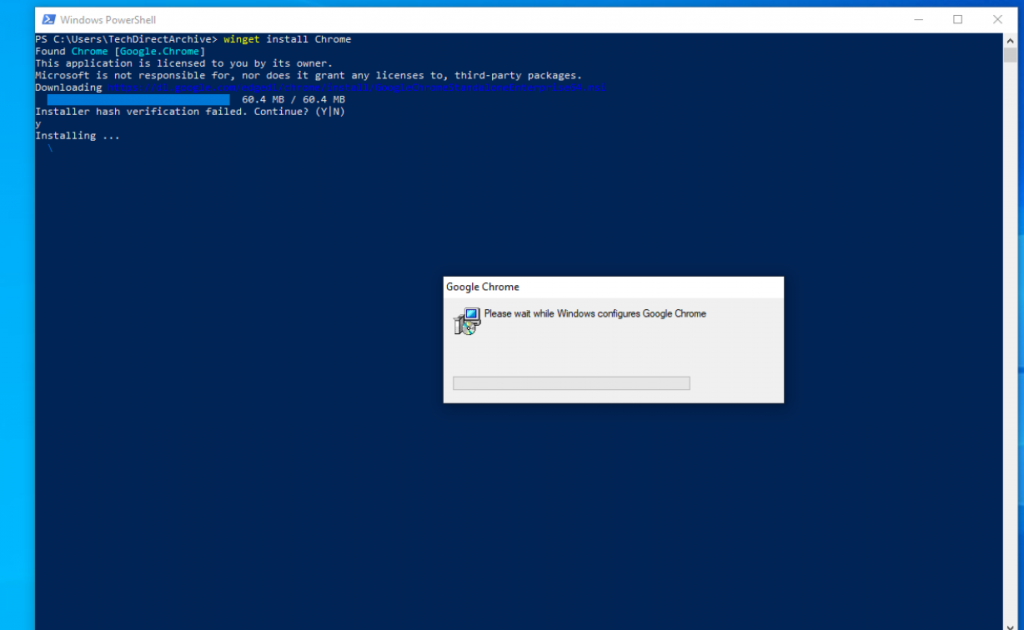Minimize the Windows PowerShell window
This screenshot has width=1024, height=630.
[918, 19]
